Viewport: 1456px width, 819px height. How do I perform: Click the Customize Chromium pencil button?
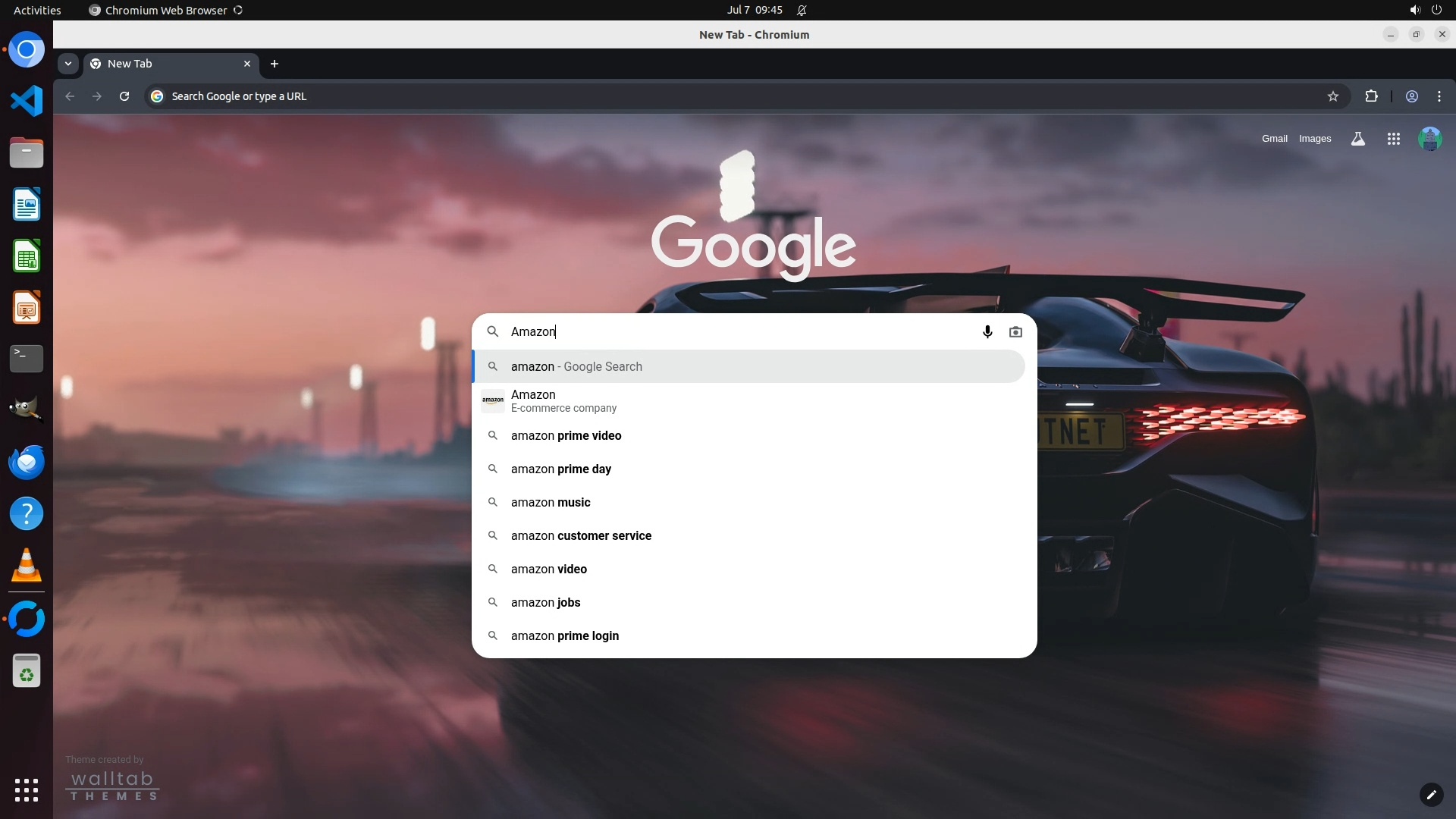point(1430,795)
